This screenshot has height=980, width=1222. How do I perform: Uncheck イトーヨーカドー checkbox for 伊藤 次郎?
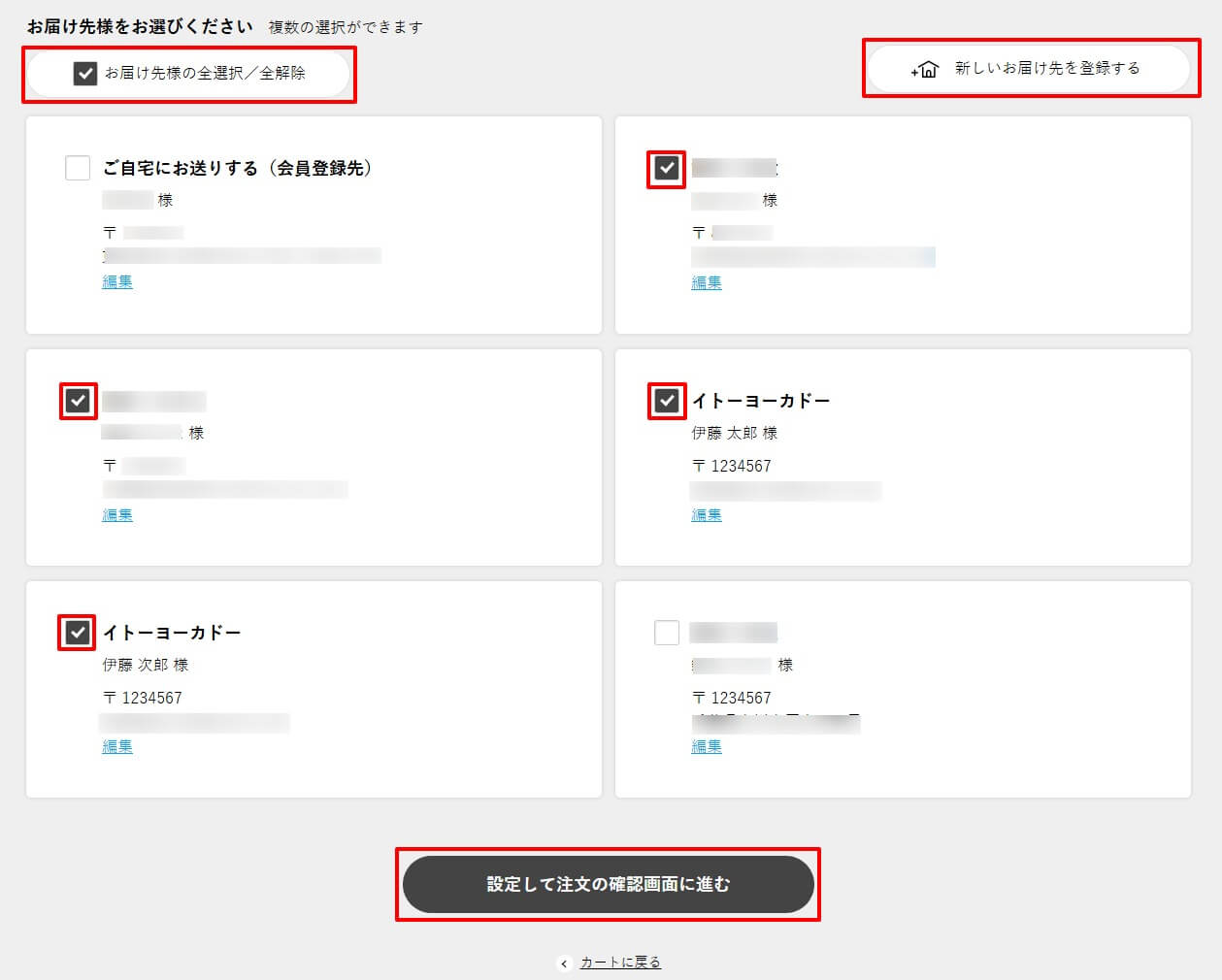pyautogui.click(x=78, y=633)
